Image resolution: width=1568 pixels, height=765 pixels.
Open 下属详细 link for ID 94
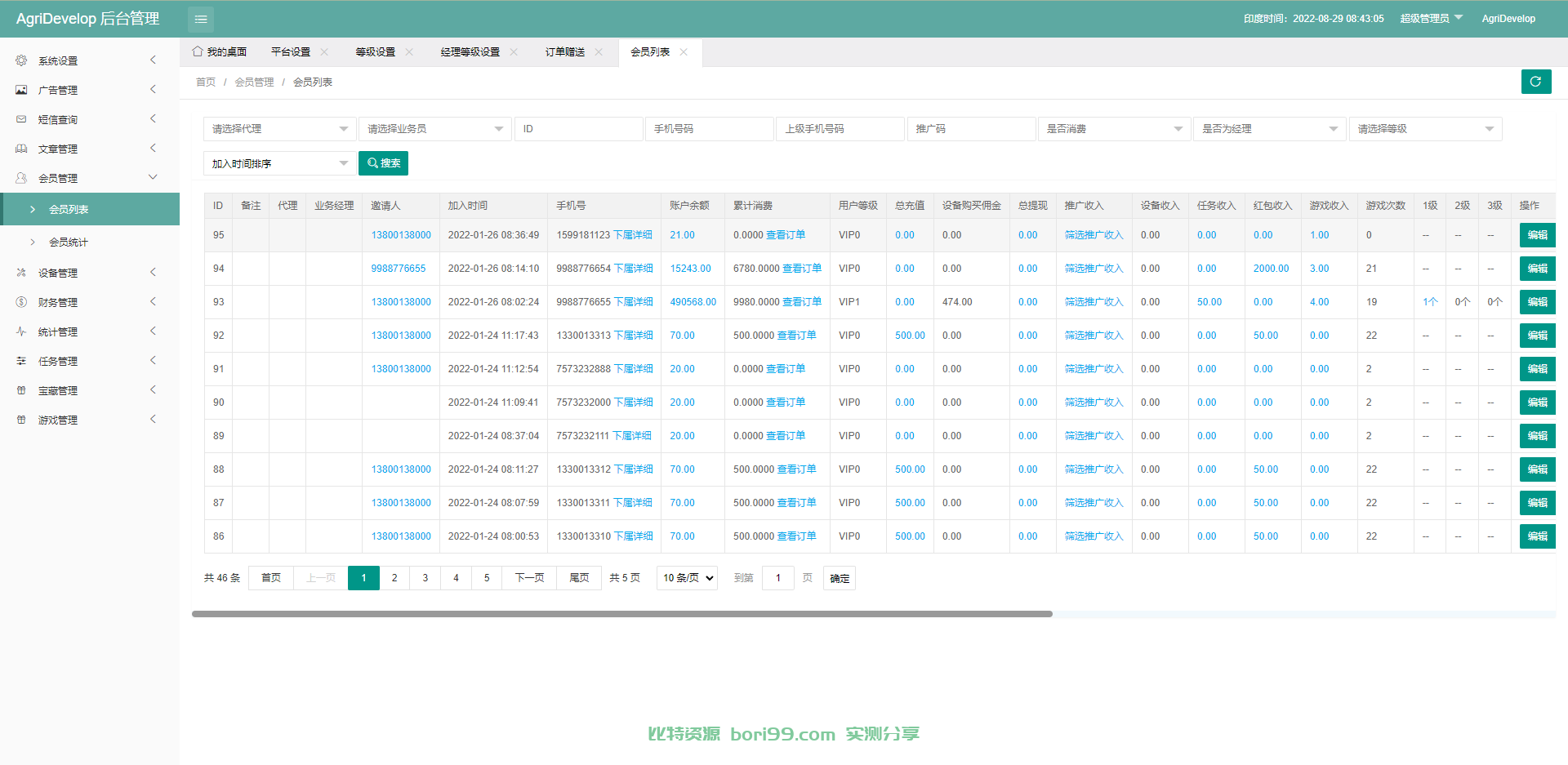[634, 269]
